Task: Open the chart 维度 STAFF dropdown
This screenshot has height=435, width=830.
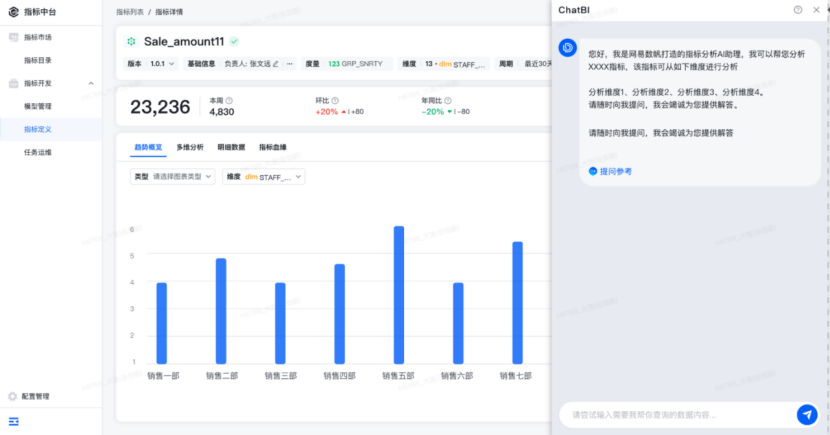Action: point(264,177)
